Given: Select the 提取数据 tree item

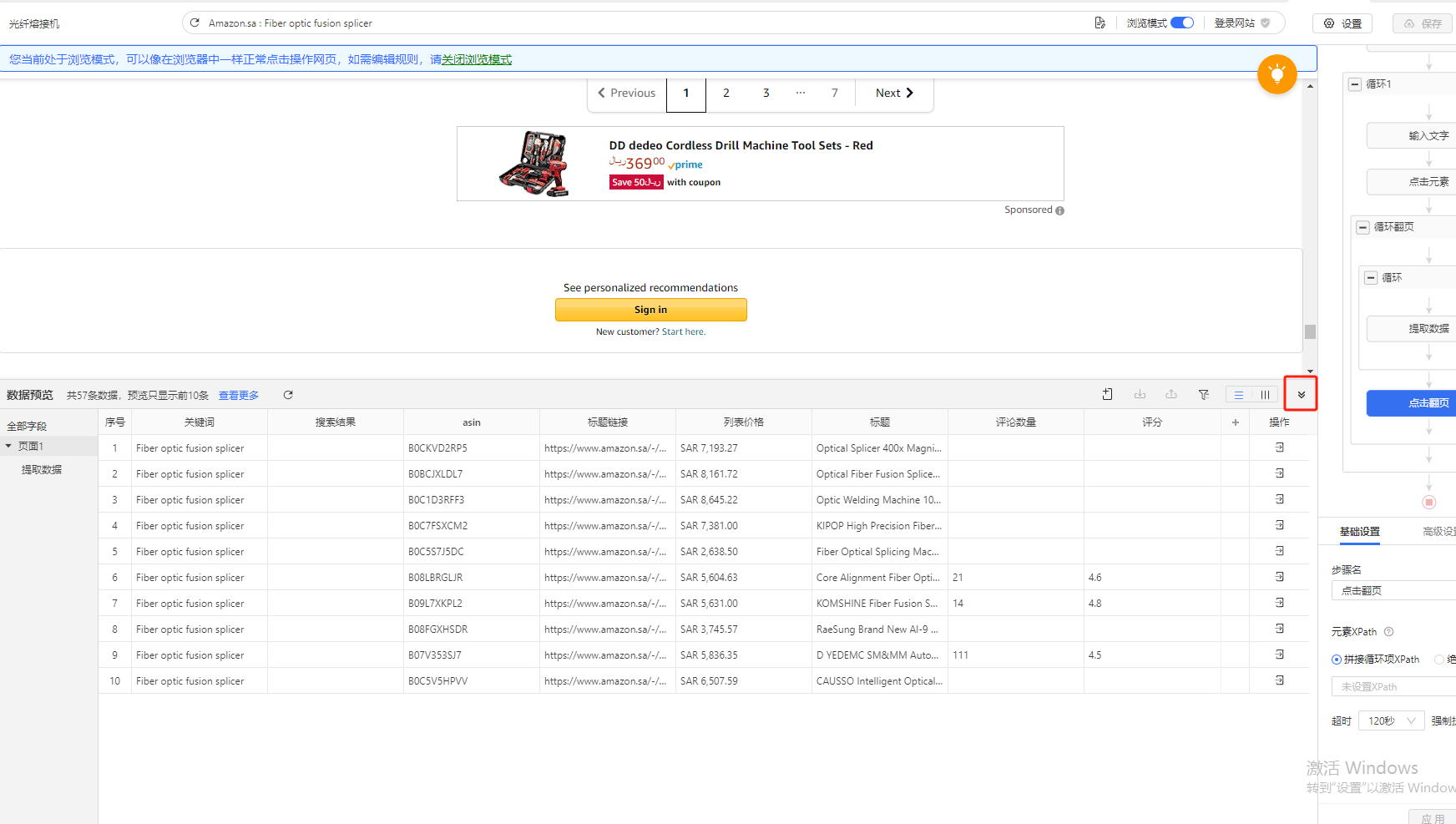Looking at the screenshot, I should click(42, 469).
